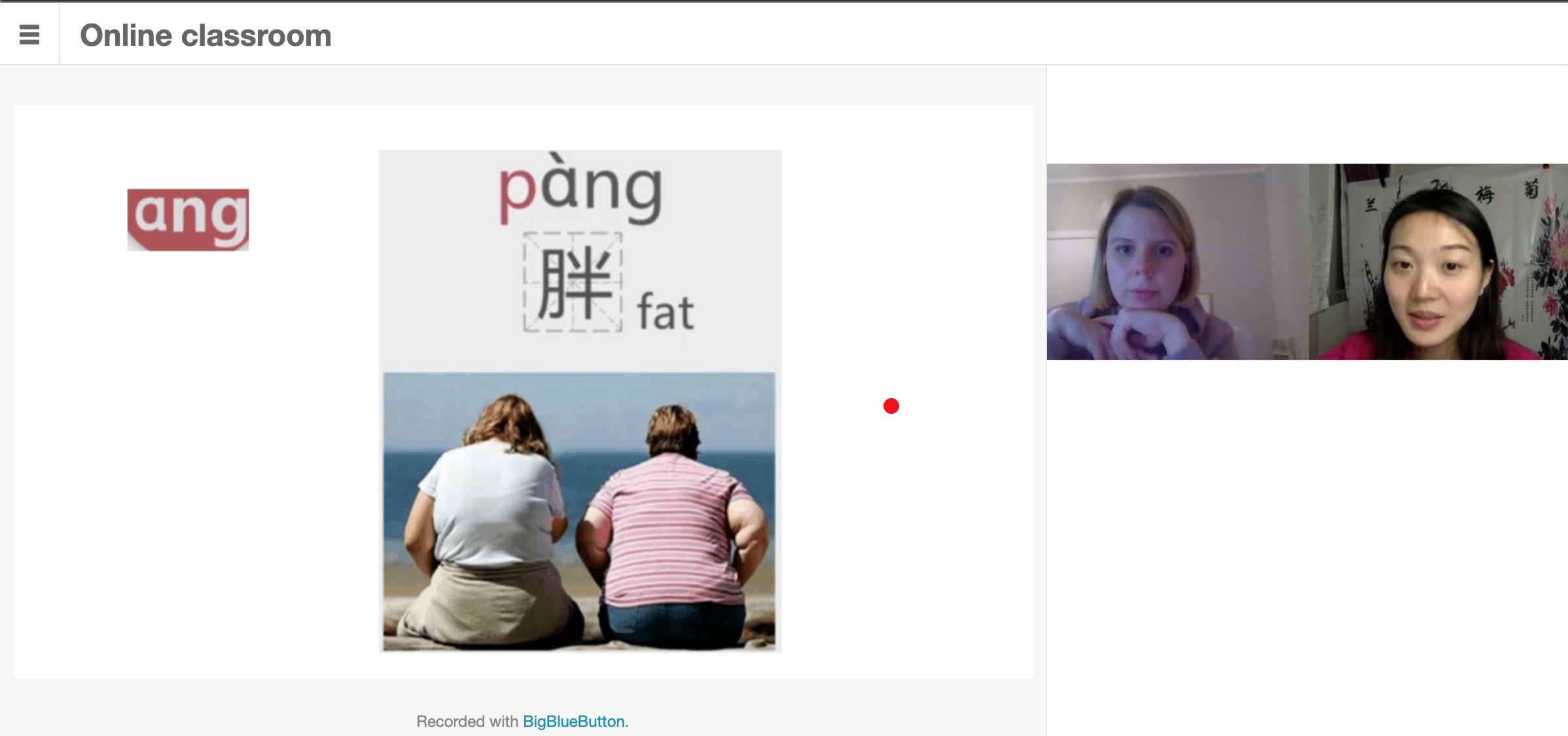Click the 'Recorded with' footer text

(x=467, y=721)
